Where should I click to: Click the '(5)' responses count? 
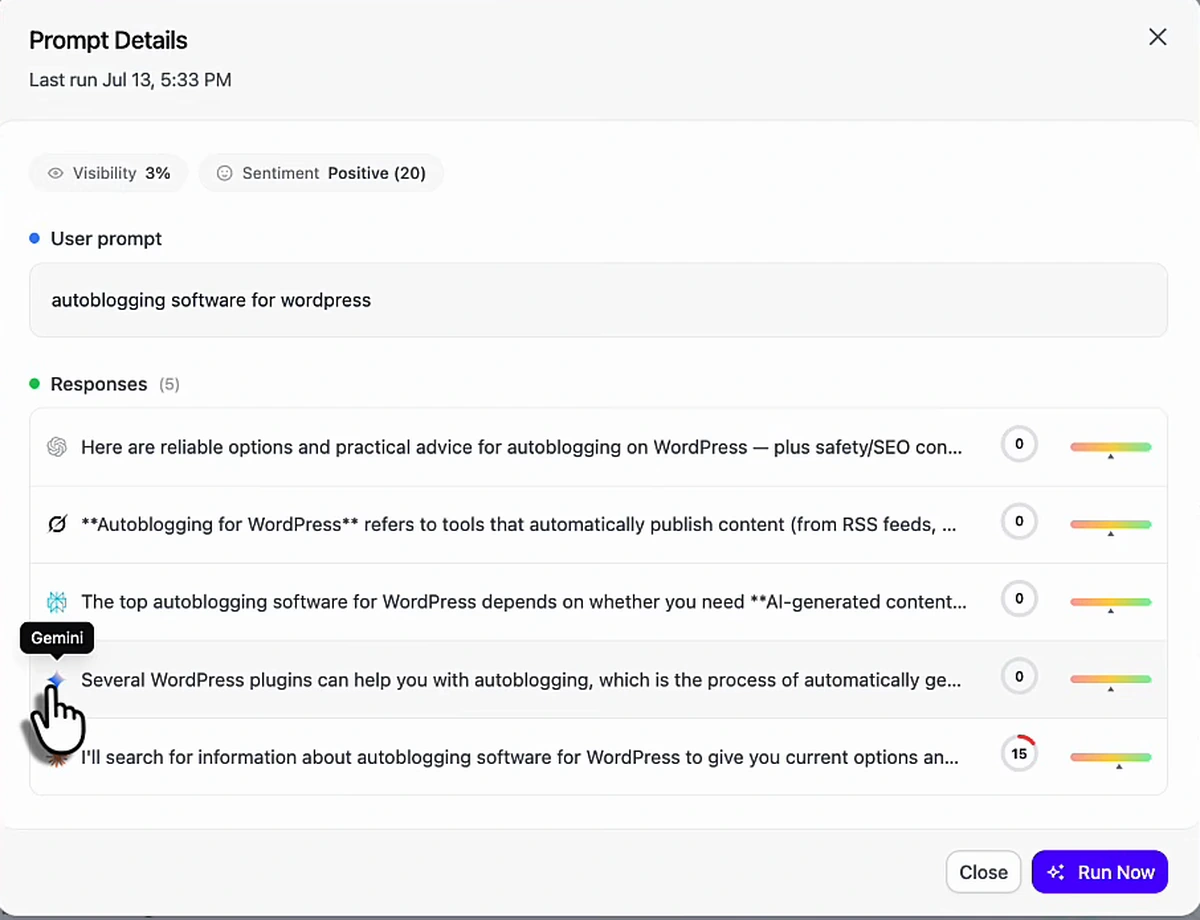point(169,384)
